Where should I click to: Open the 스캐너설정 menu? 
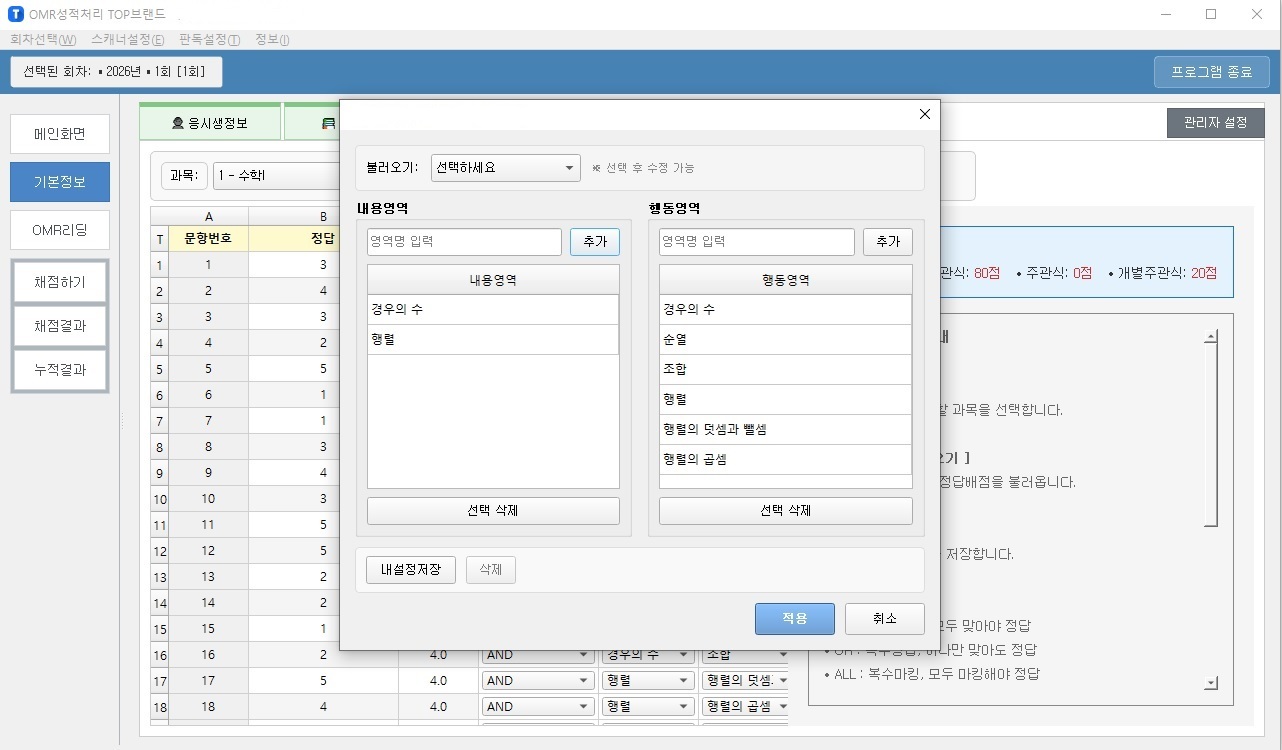click(x=127, y=40)
